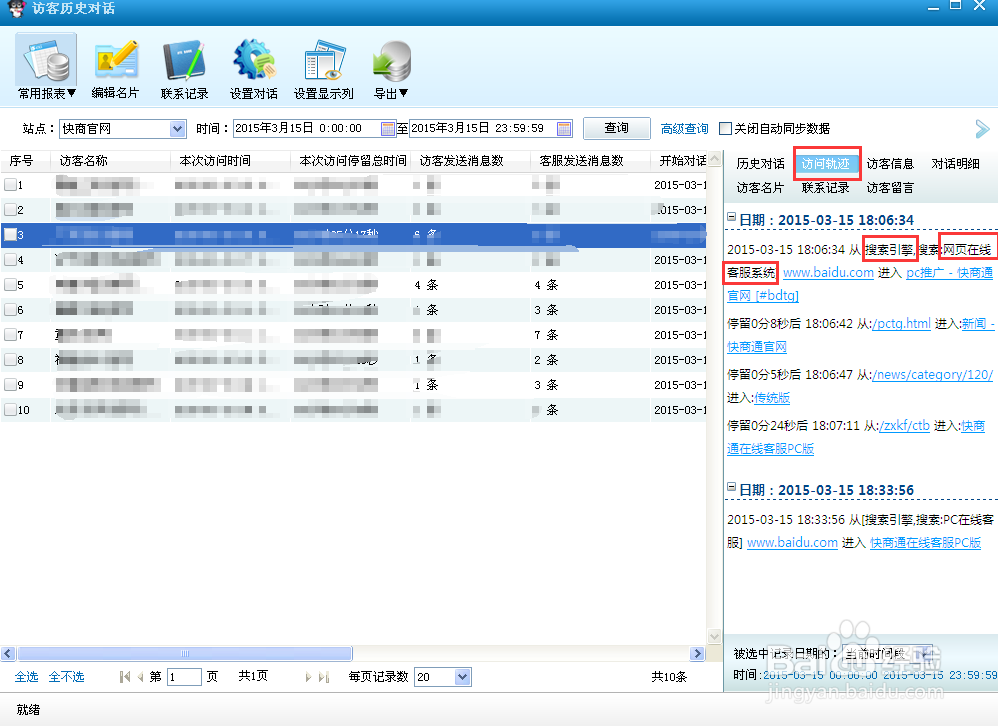Image resolution: width=998 pixels, height=726 pixels.
Task: Click the app logo in title bar
Action: (x=17, y=9)
